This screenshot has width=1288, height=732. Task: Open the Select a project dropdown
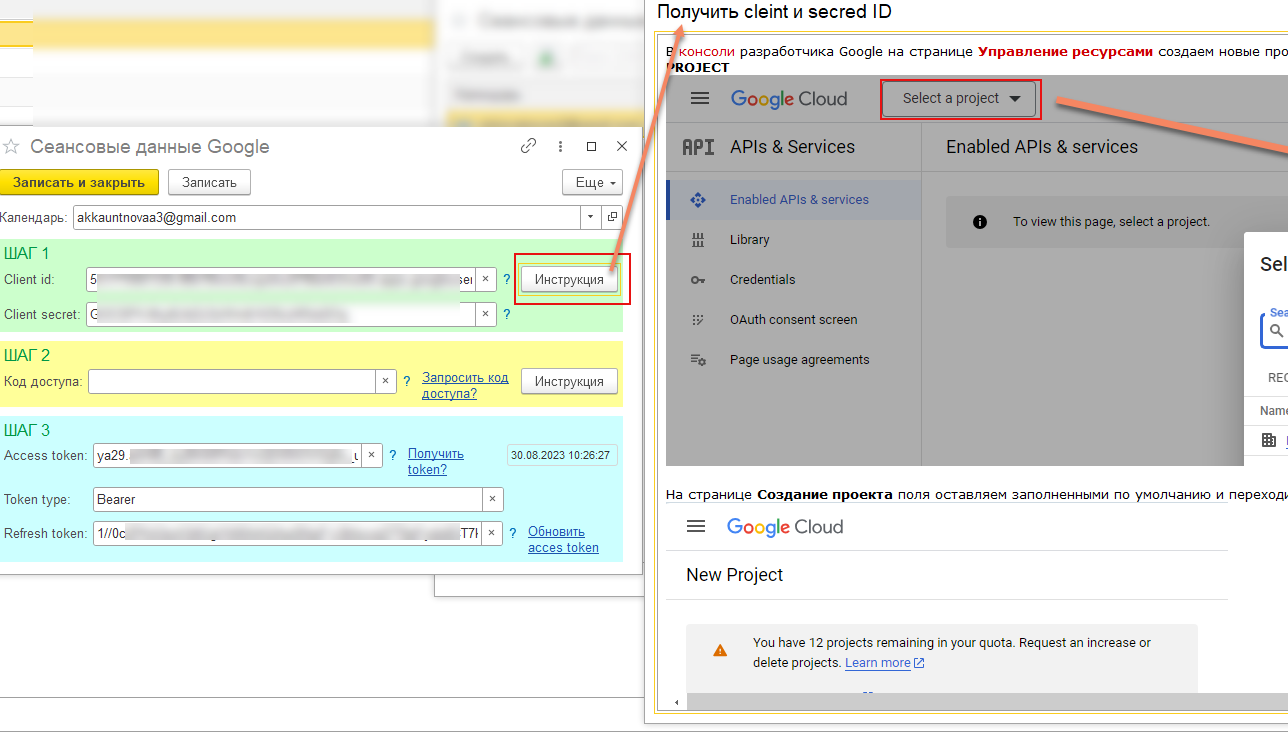(961, 99)
